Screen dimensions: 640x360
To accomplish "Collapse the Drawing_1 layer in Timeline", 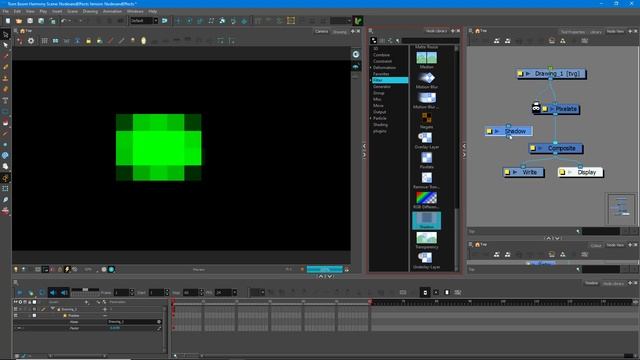I will 53,309.
